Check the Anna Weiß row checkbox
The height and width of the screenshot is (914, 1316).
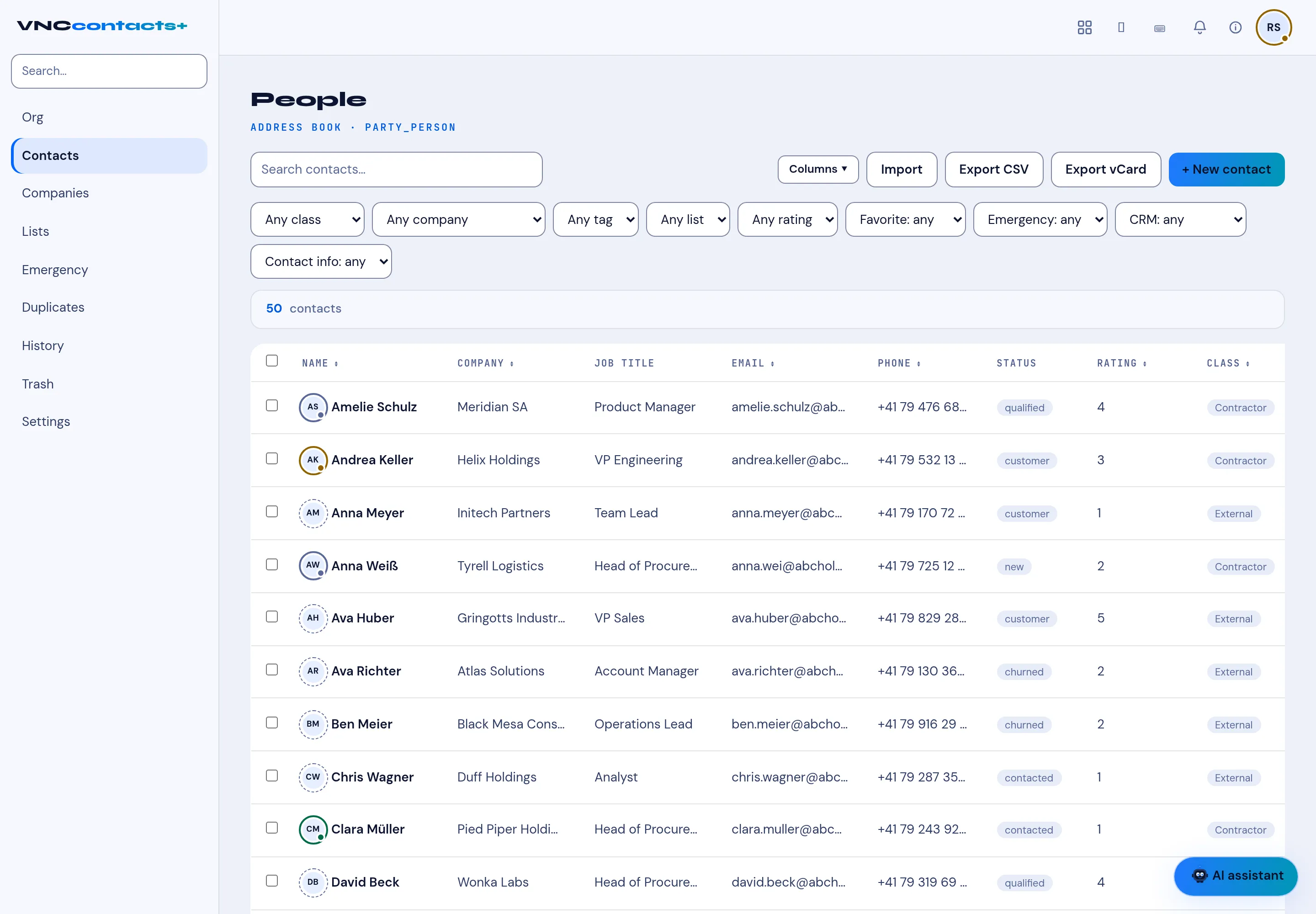pyautogui.click(x=272, y=565)
